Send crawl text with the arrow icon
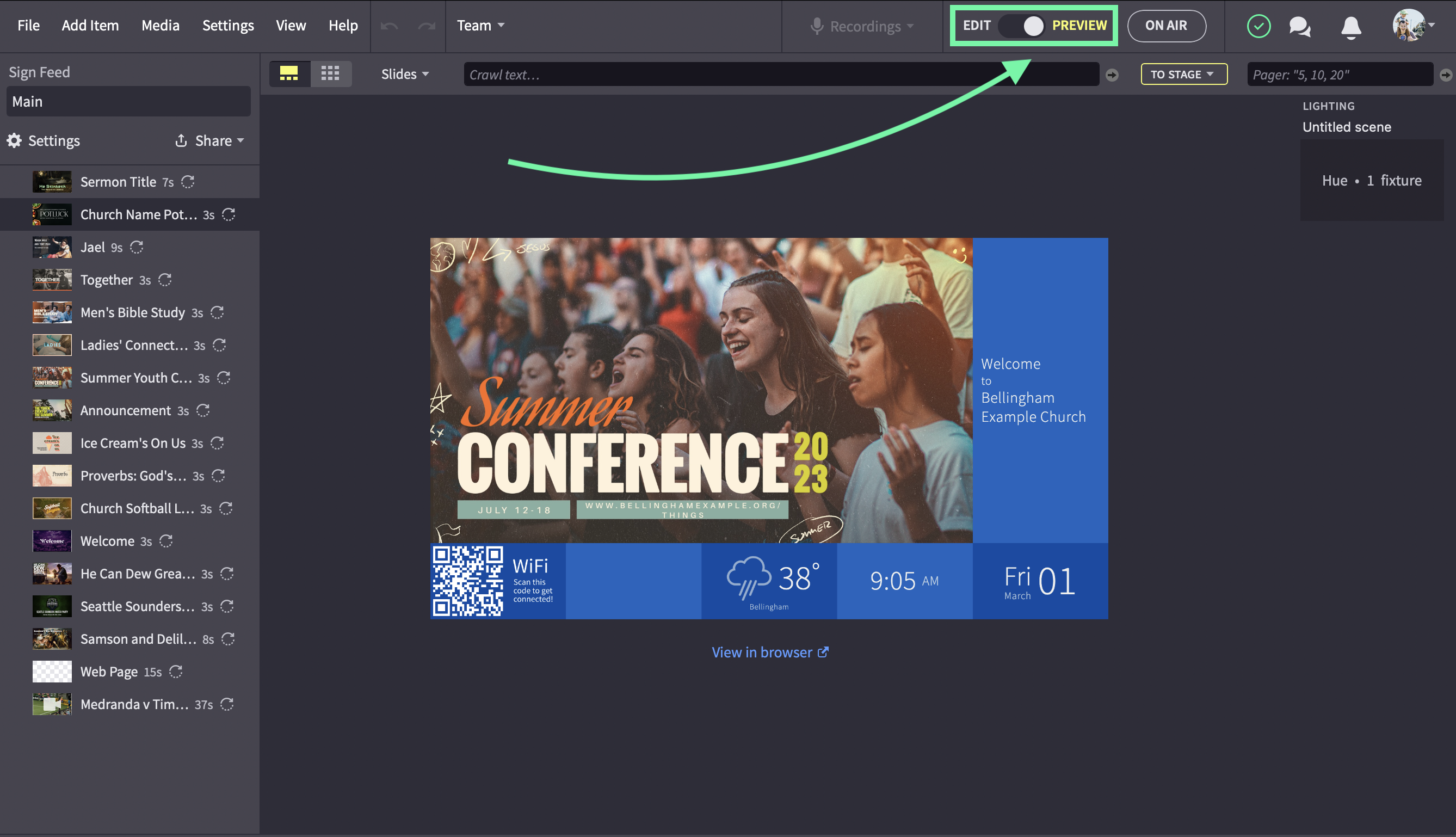Image resolution: width=1456 pixels, height=837 pixels. tap(1112, 74)
